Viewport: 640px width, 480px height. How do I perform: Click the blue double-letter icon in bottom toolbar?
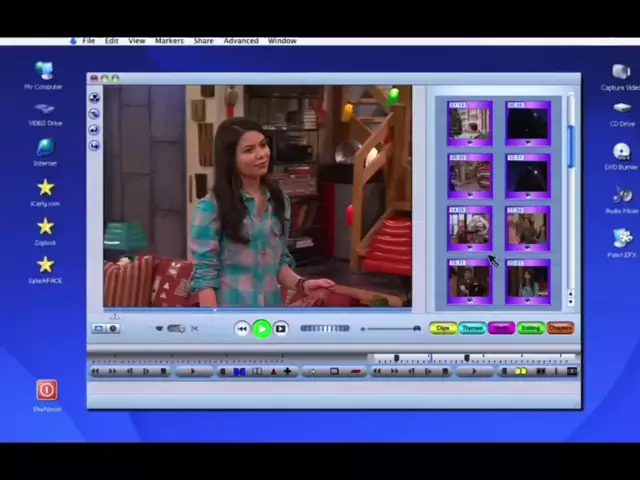pos(240,371)
